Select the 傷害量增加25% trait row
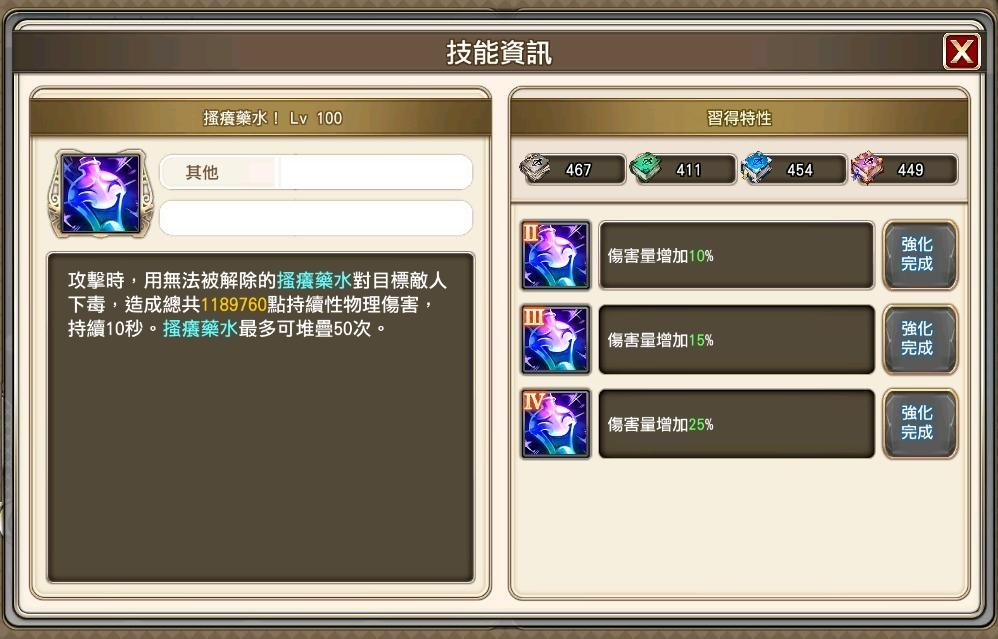This screenshot has height=639, width=998. pyautogui.click(x=736, y=424)
